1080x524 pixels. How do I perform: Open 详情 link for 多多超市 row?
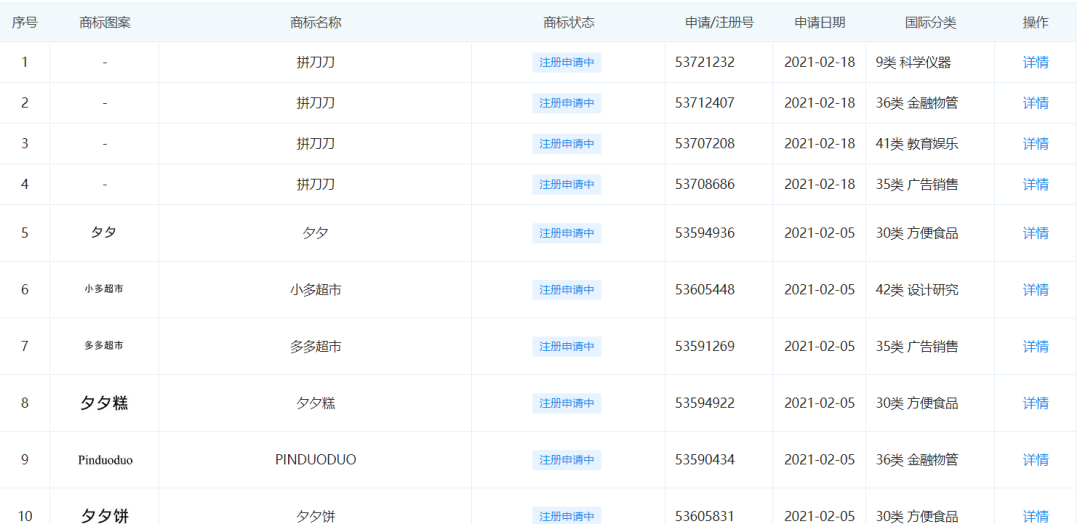(x=1035, y=346)
